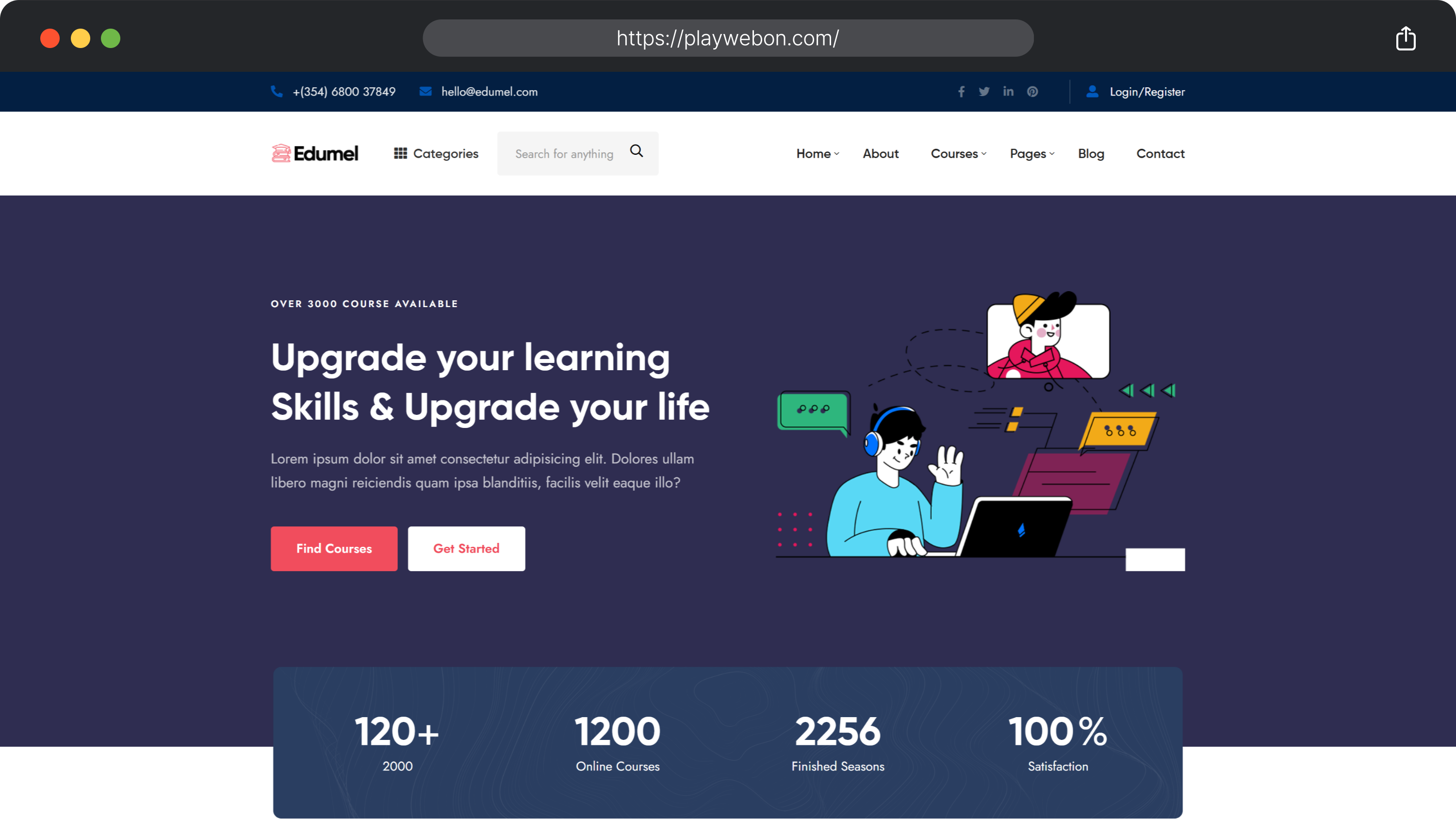The width and height of the screenshot is (1456, 819).
Task: Click the email envelope icon
Action: (425, 92)
